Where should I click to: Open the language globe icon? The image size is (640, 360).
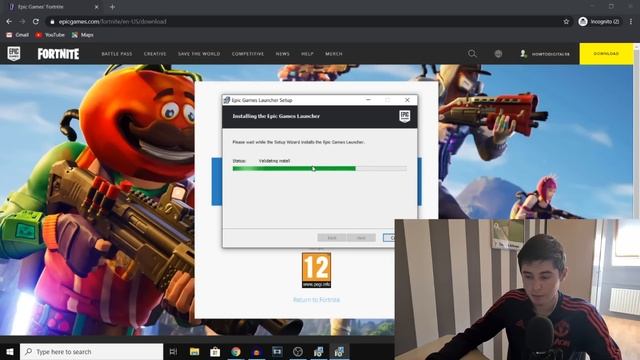click(x=498, y=53)
